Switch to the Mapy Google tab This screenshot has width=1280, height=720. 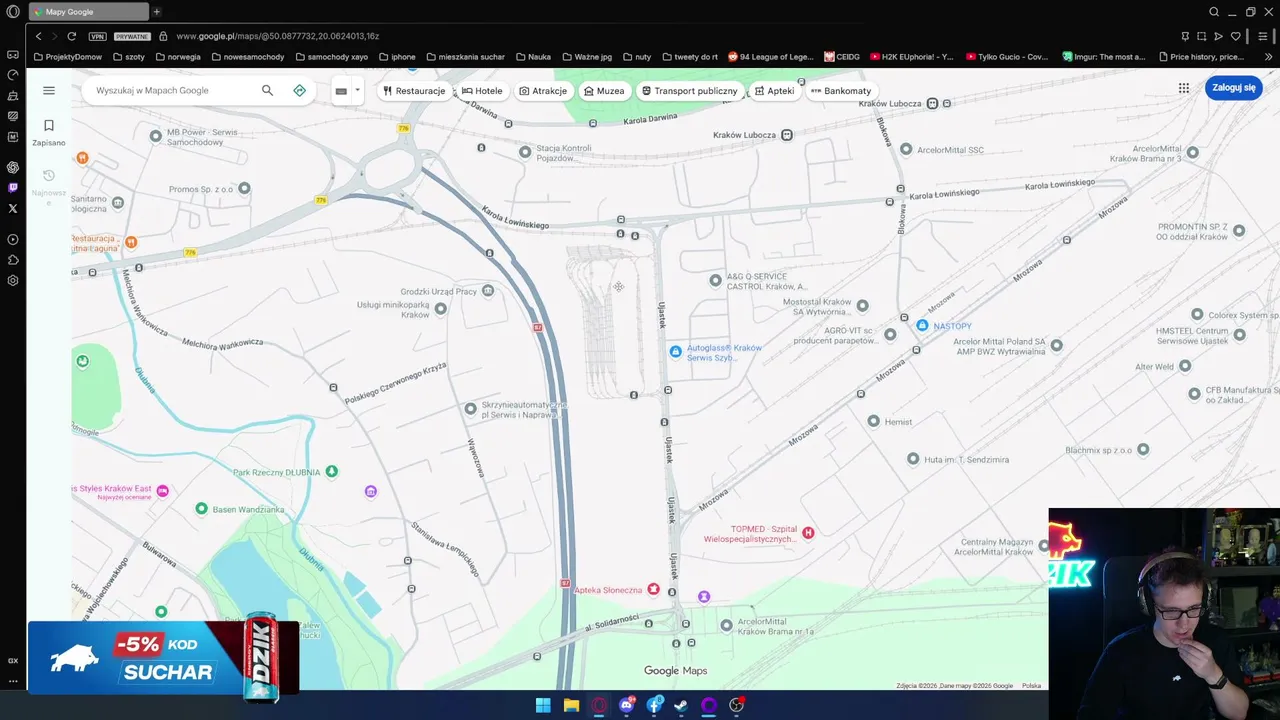[88, 12]
